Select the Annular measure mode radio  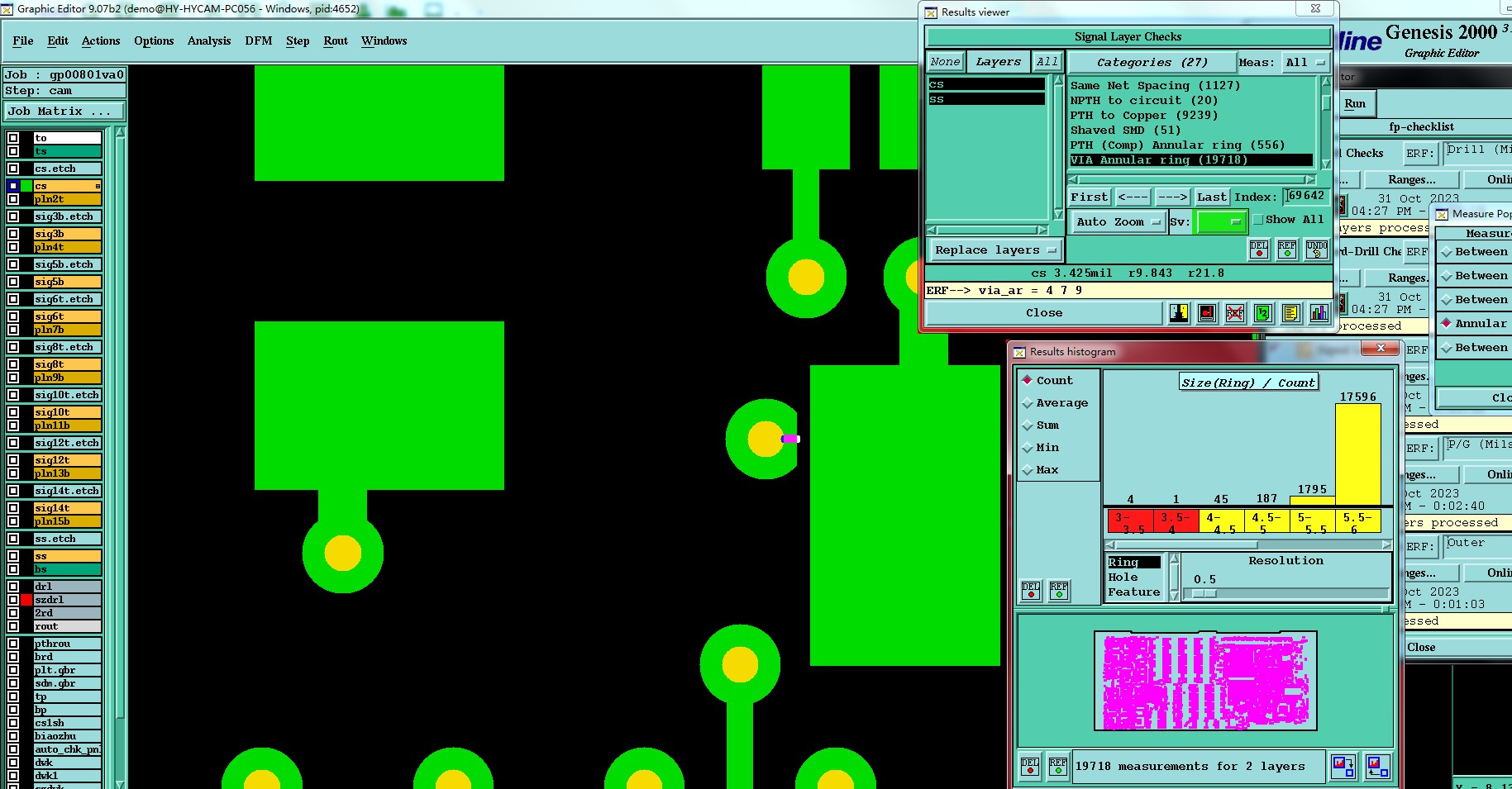(x=1447, y=323)
